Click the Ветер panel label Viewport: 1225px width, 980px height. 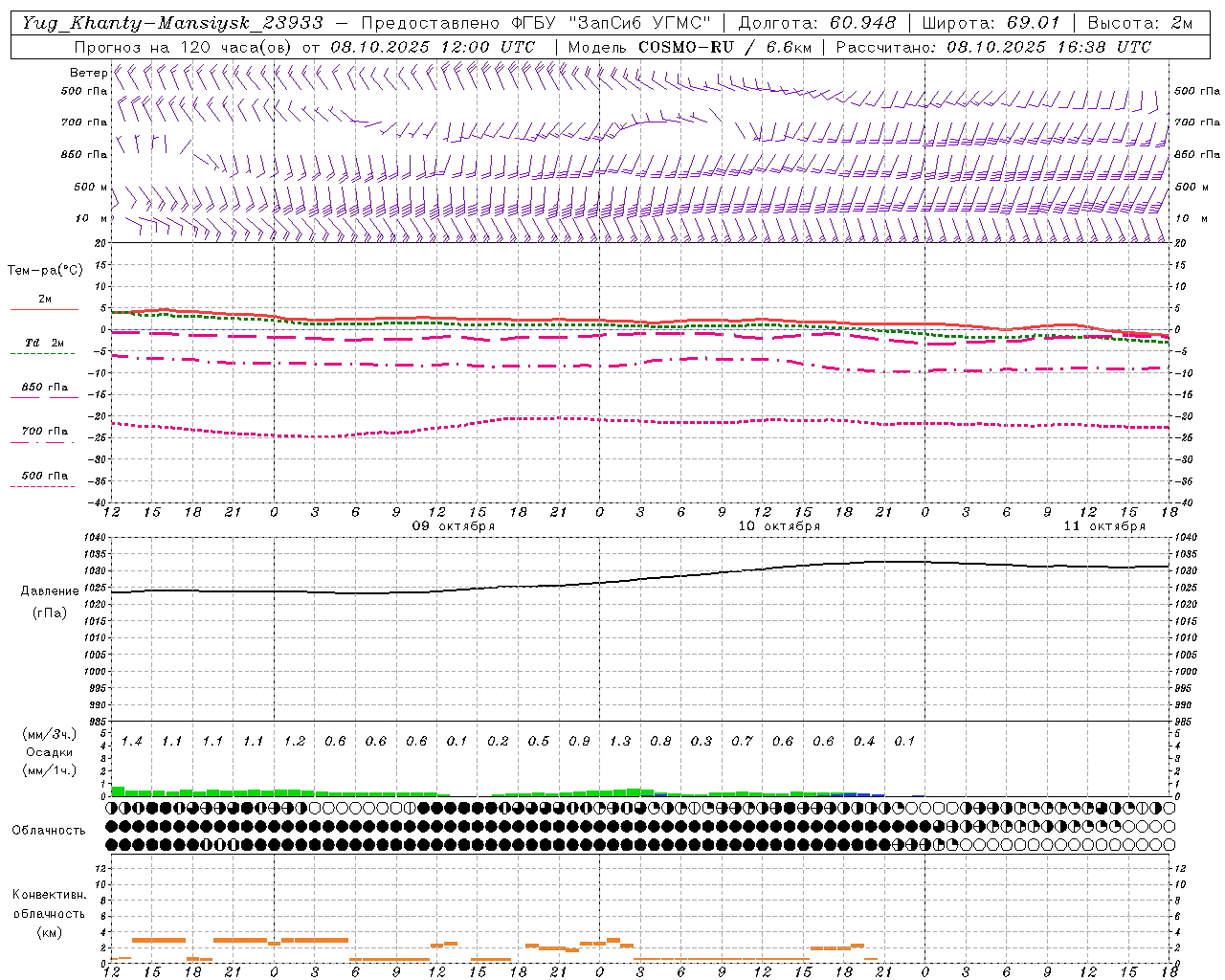(88, 73)
